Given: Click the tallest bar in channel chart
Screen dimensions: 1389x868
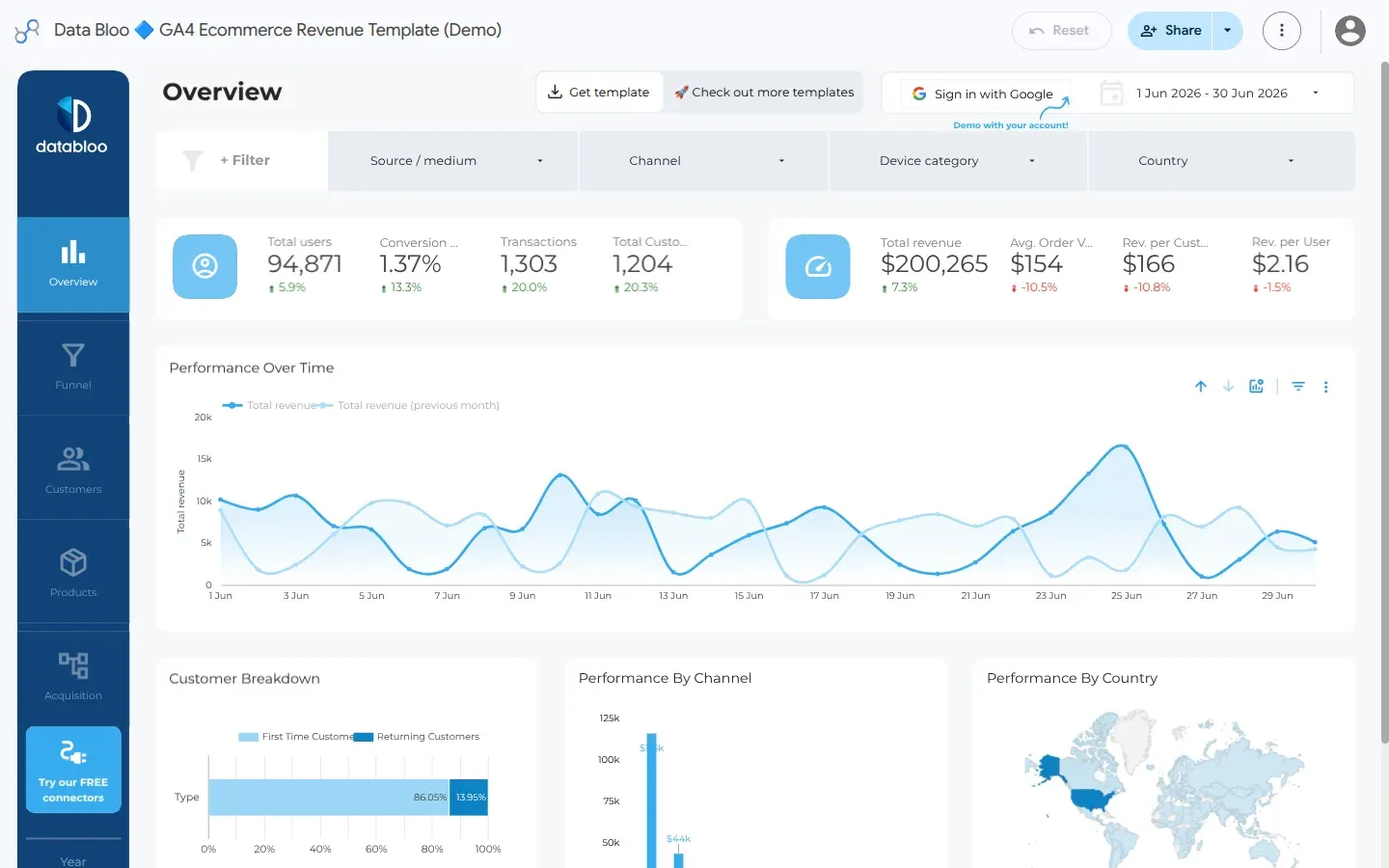Looking at the screenshot, I should [x=651, y=800].
